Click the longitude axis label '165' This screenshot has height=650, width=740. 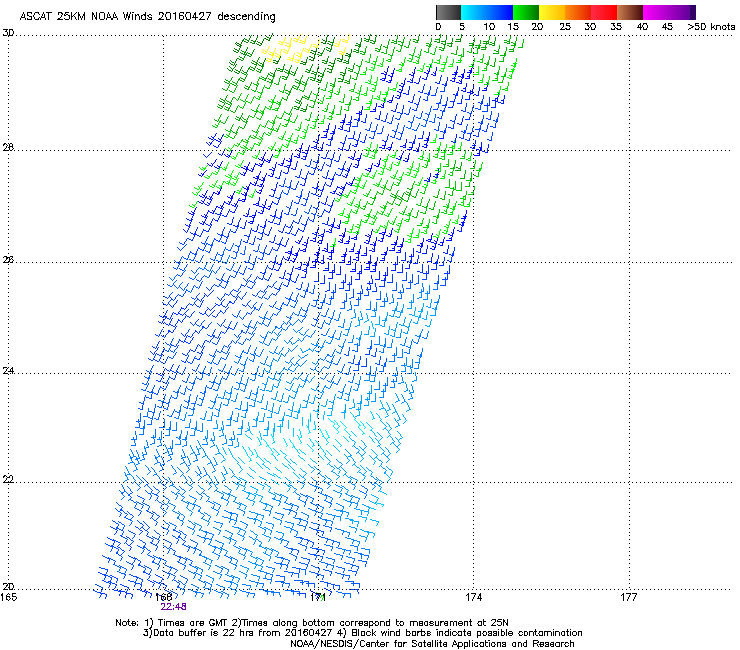click(x=8, y=597)
